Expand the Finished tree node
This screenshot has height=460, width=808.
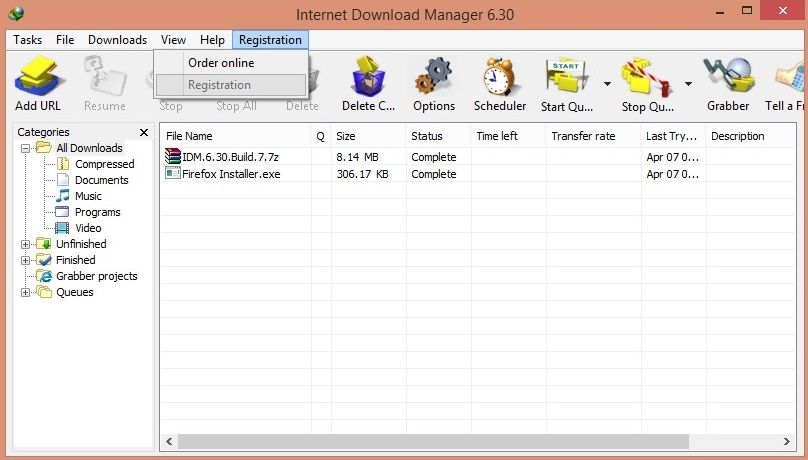coord(25,260)
